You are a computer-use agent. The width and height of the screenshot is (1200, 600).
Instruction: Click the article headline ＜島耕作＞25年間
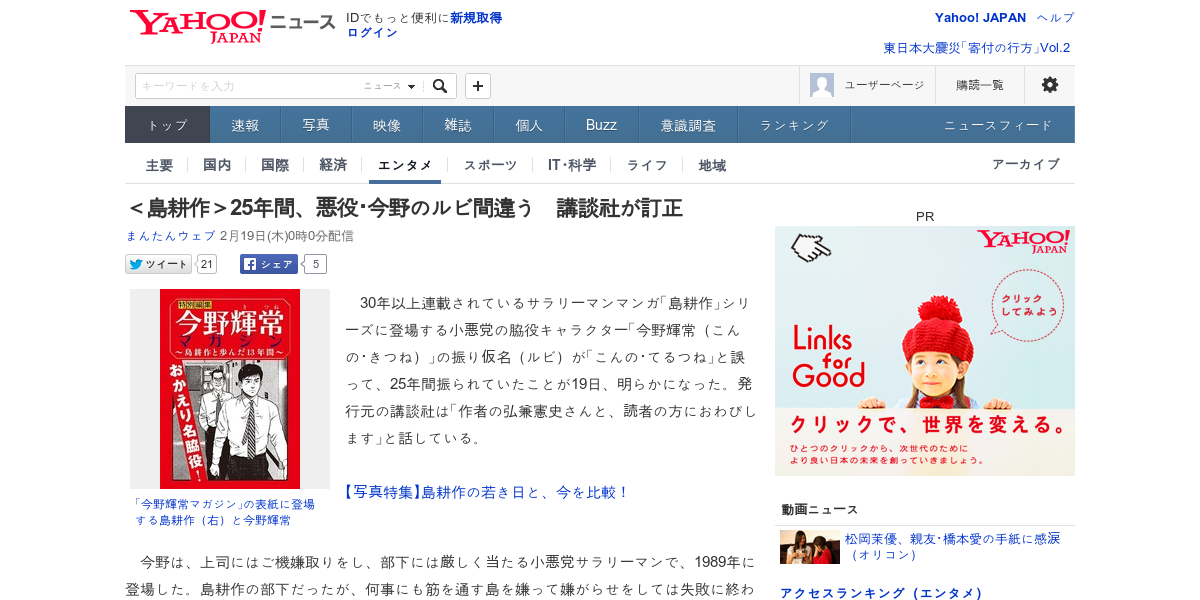pyautogui.click(x=405, y=208)
